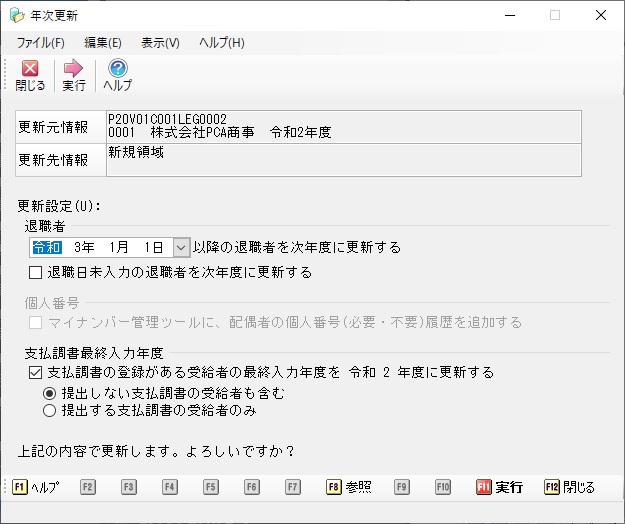Click the 新規領域 update destination field
The width and height of the screenshot is (625, 524).
[343, 160]
